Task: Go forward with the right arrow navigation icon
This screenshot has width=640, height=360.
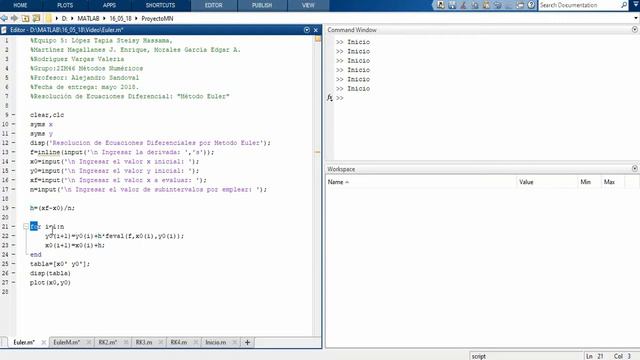Action: pyautogui.click(x=14, y=18)
